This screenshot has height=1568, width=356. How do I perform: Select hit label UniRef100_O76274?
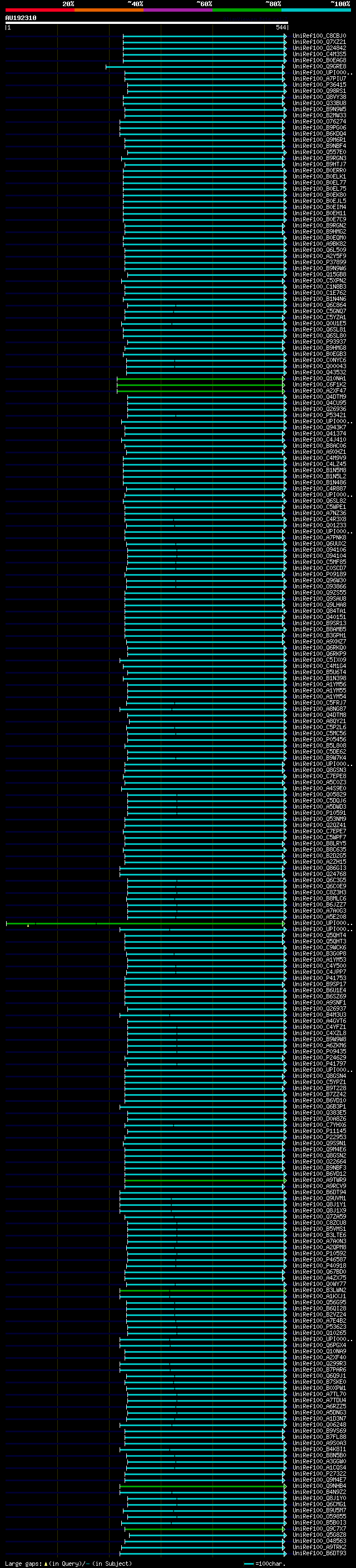[319, 121]
